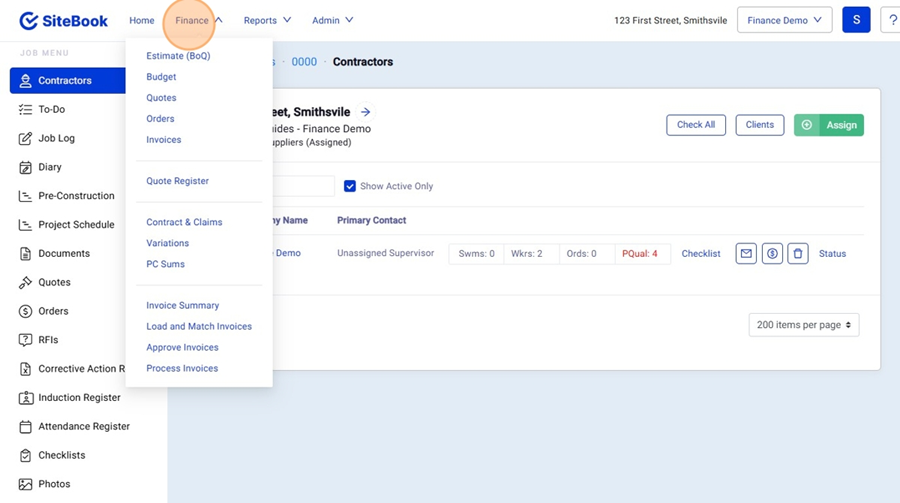
Task: Click the trash delete icon in contractor row
Action: (x=797, y=254)
